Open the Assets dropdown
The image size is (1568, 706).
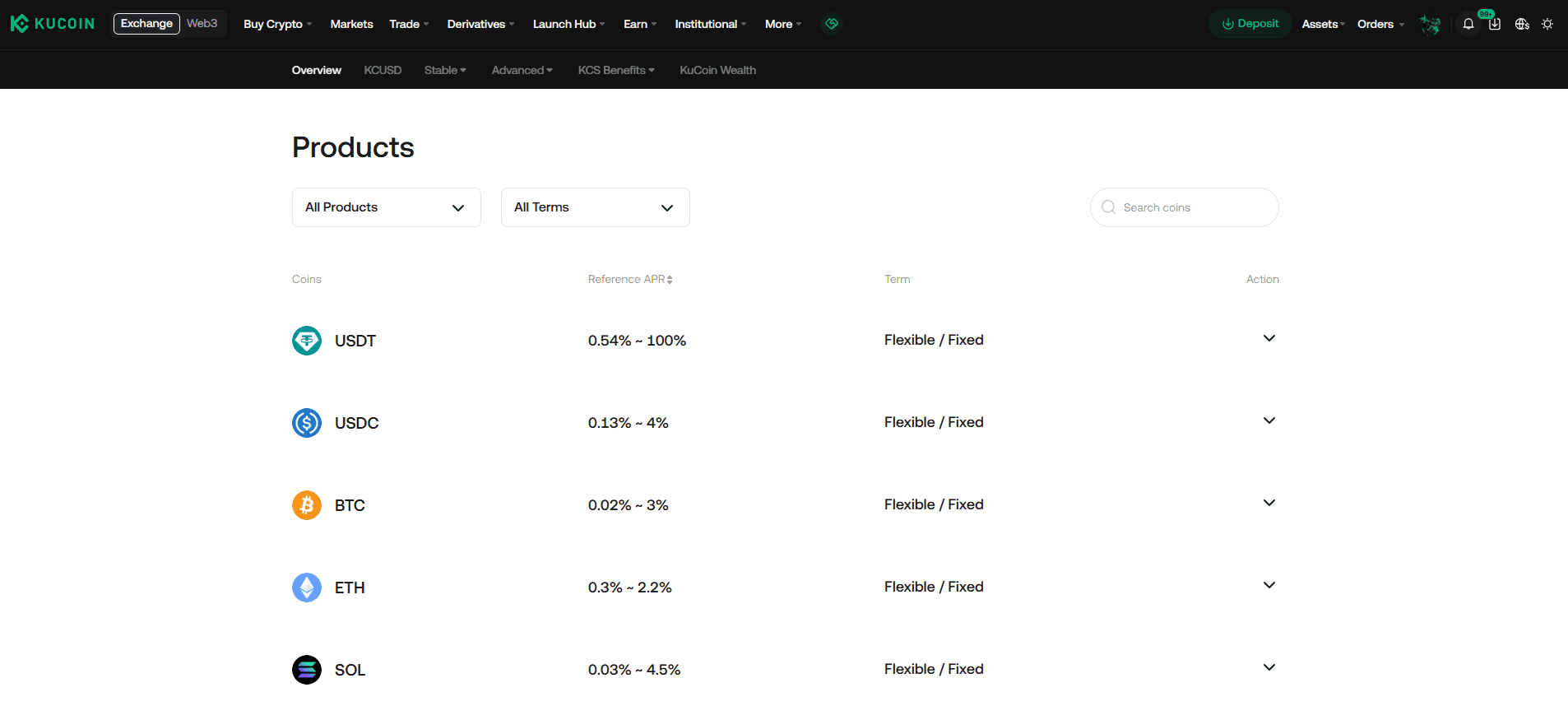point(1323,24)
